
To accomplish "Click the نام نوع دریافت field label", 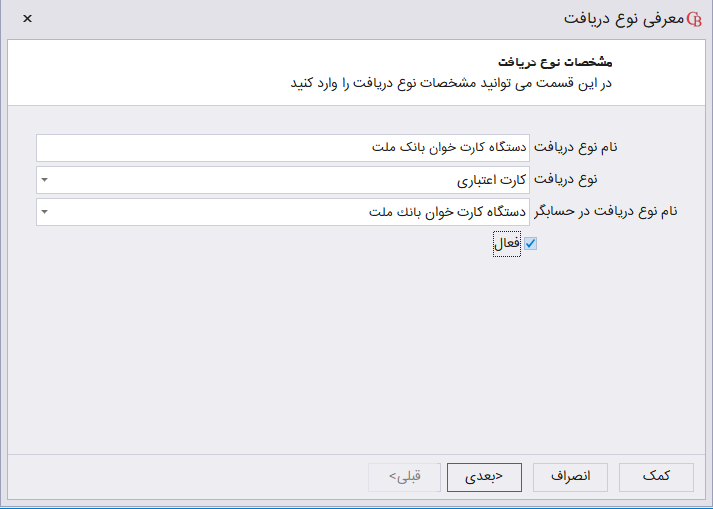I will [x=575, y=148].
